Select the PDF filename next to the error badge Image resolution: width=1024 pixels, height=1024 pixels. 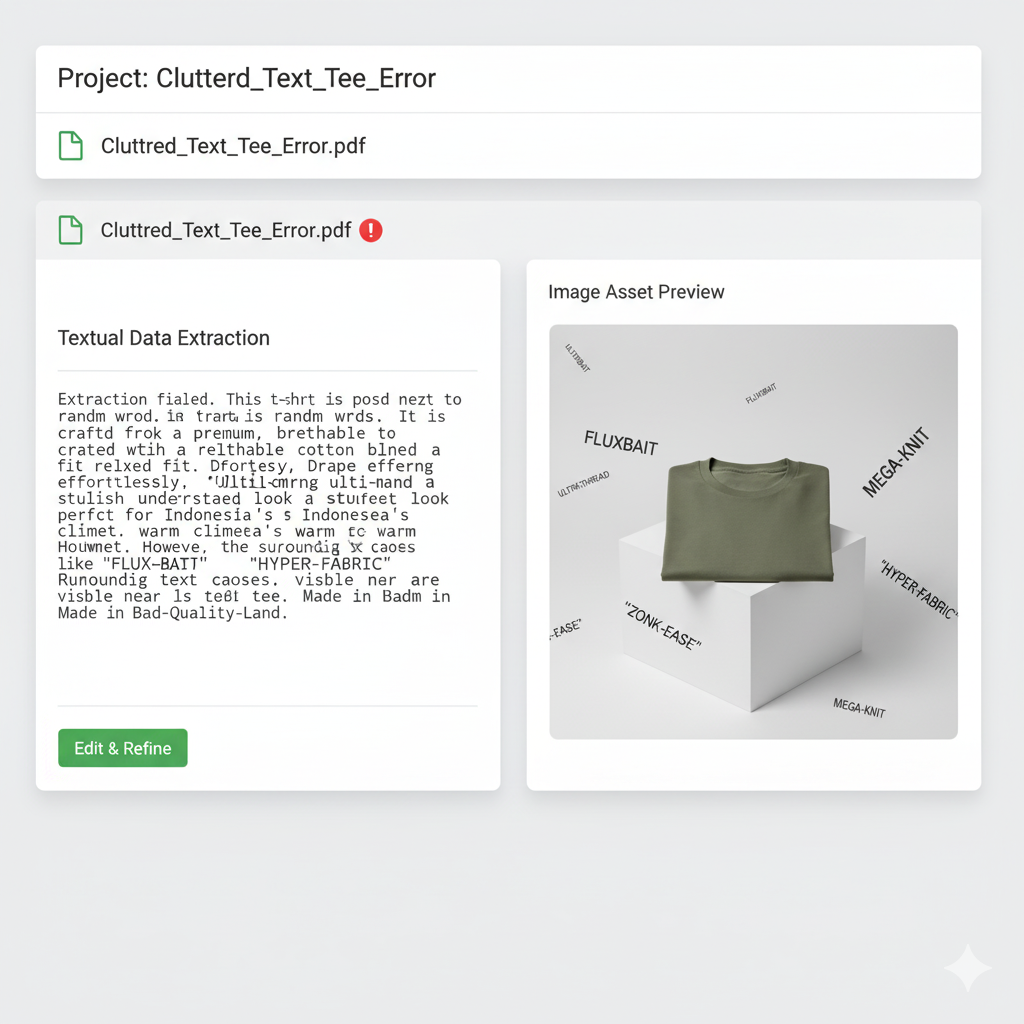click(226, 230)
